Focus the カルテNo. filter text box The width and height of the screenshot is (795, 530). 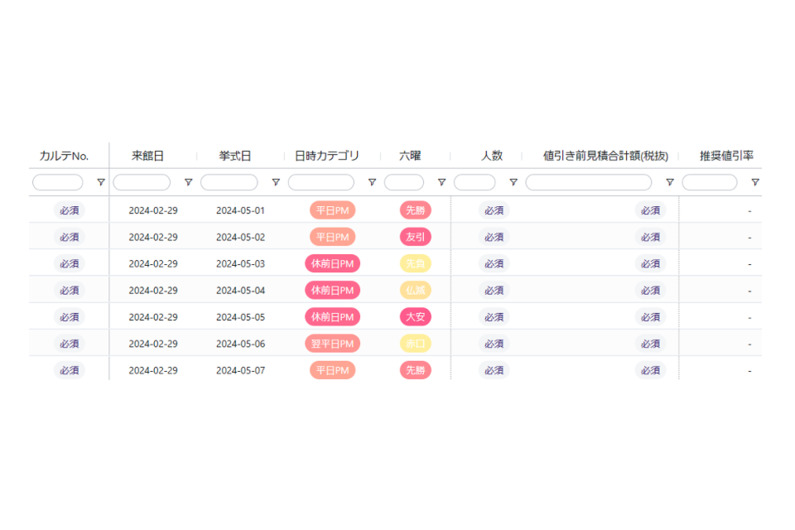click(x=58, y=183)
